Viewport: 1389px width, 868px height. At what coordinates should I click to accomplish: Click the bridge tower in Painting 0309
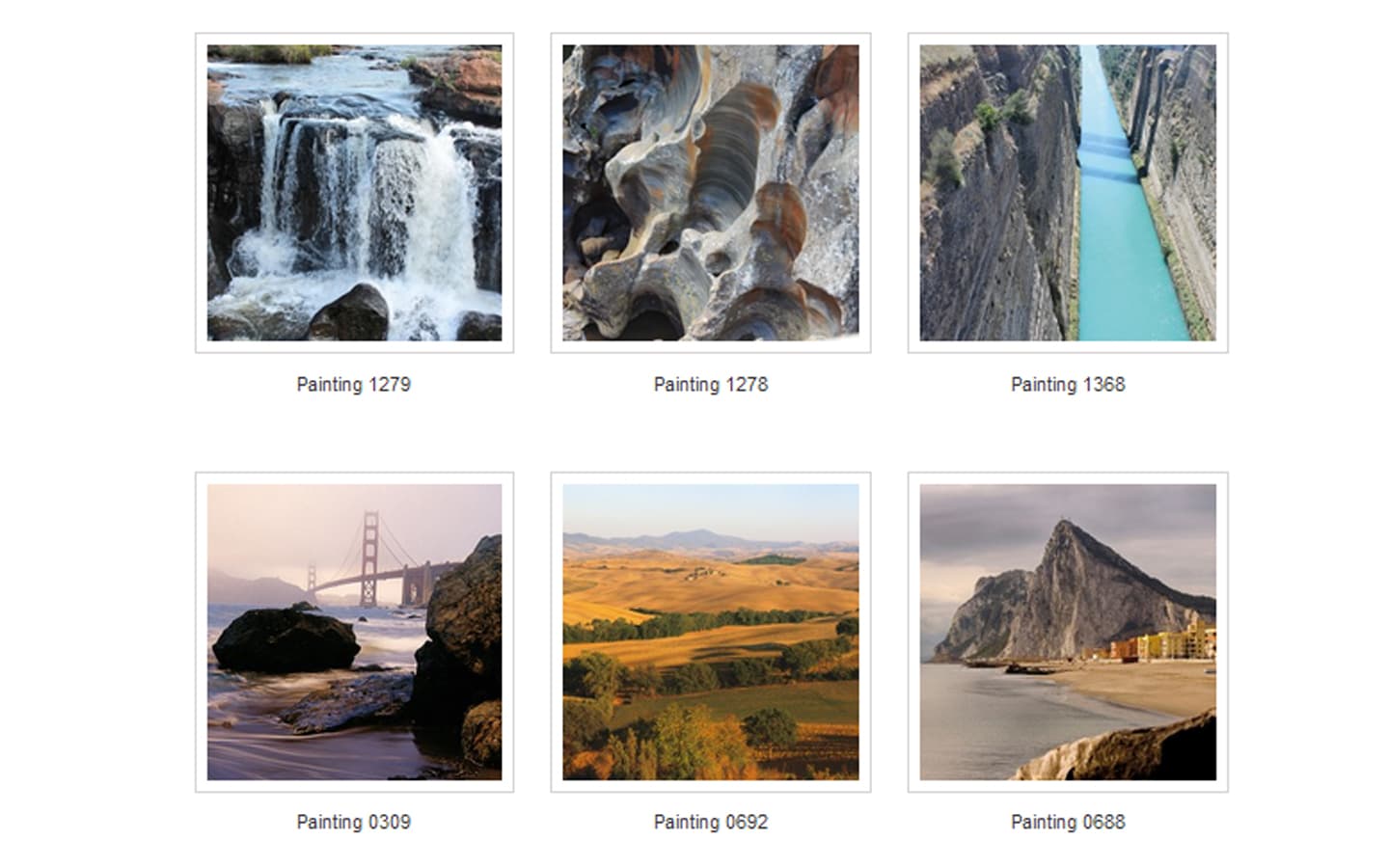click(x=370, y=558)
